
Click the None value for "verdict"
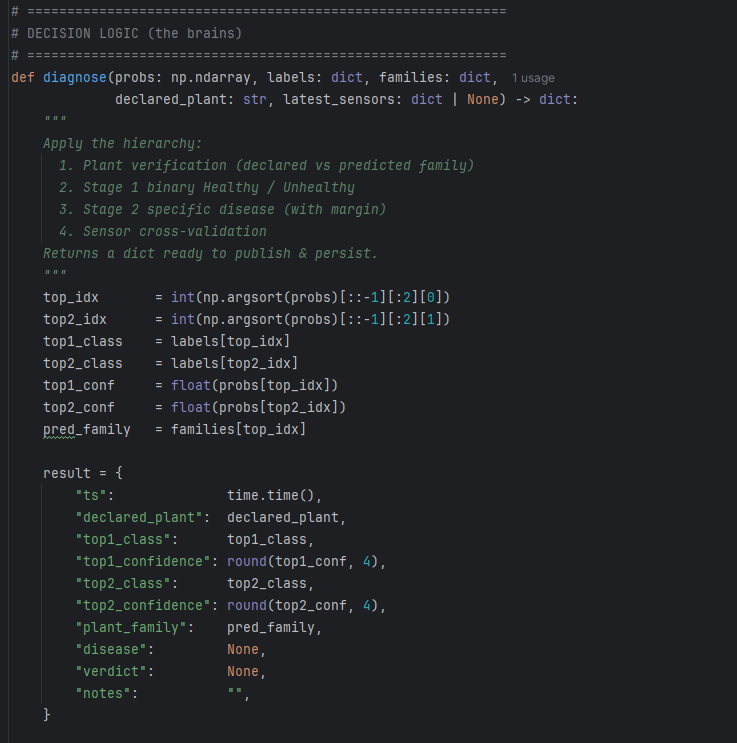point(243,671)
